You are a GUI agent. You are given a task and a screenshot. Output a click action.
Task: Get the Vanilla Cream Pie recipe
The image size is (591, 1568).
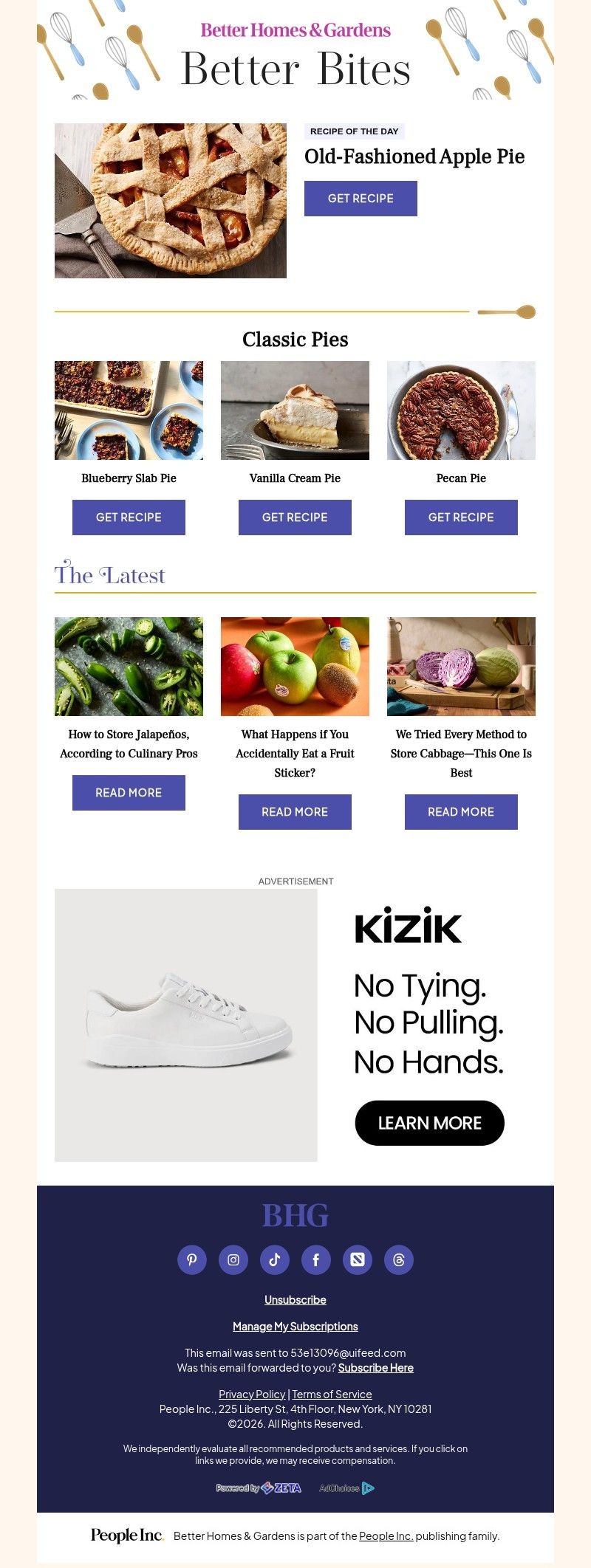pos(294,517)
